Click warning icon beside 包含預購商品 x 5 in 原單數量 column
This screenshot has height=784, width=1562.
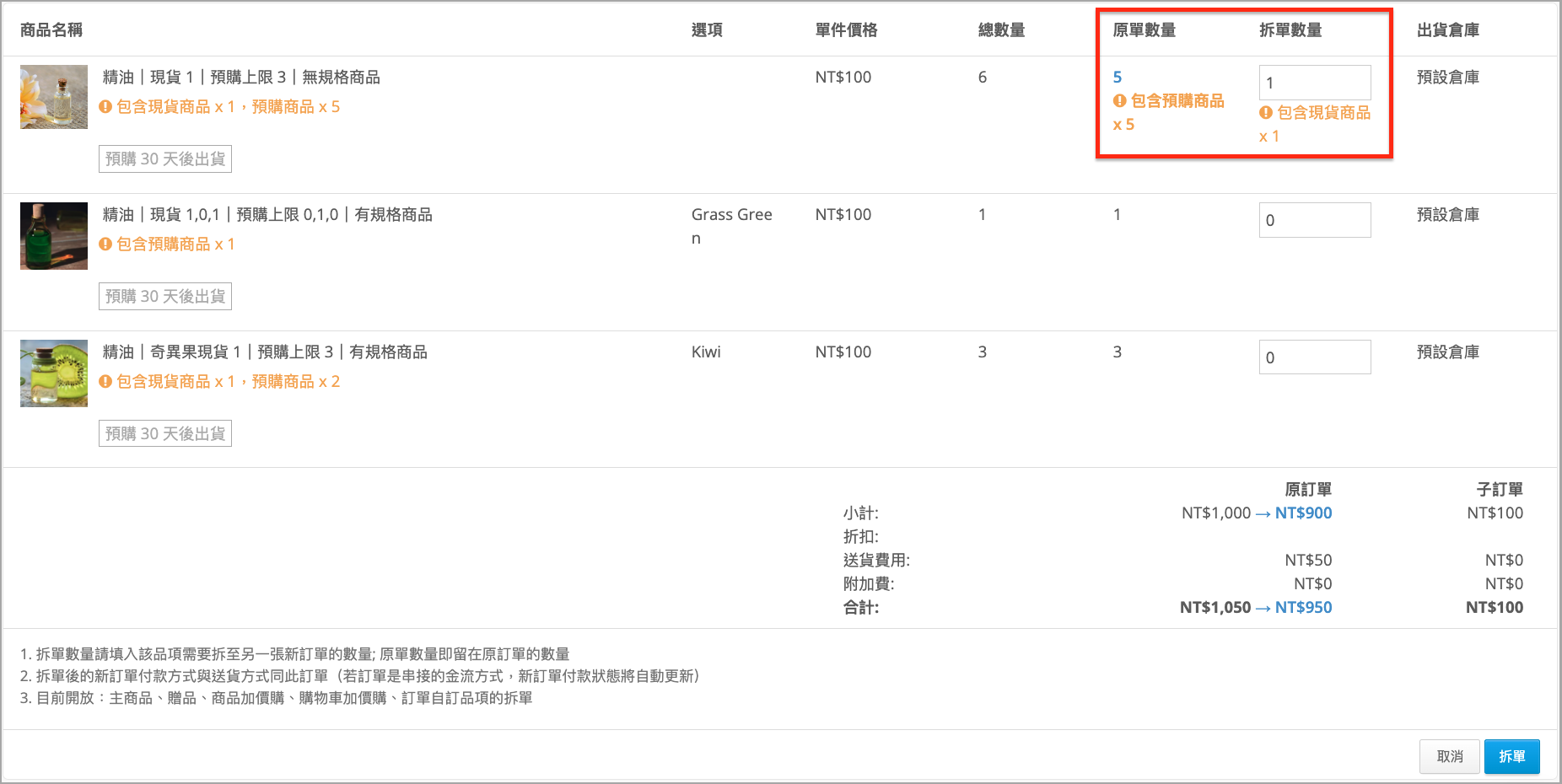pos(1120,101)
